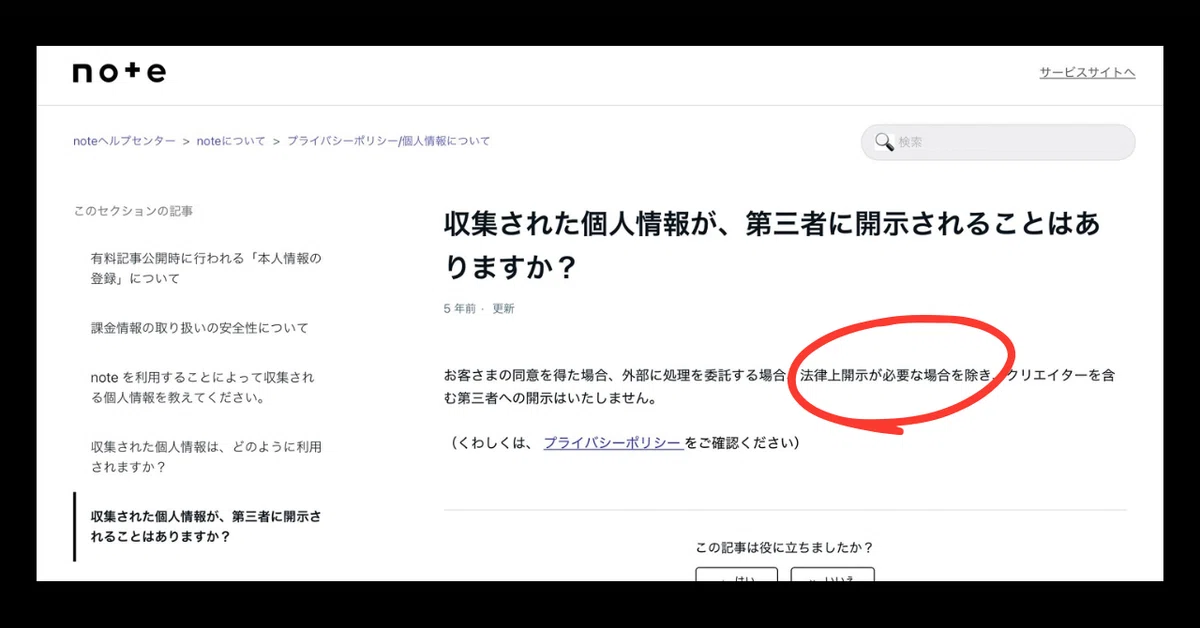Image resolution: width=1200 pixels, height=628 pixels.
Task: Click the 検索 search field
Action: [998, 142]
